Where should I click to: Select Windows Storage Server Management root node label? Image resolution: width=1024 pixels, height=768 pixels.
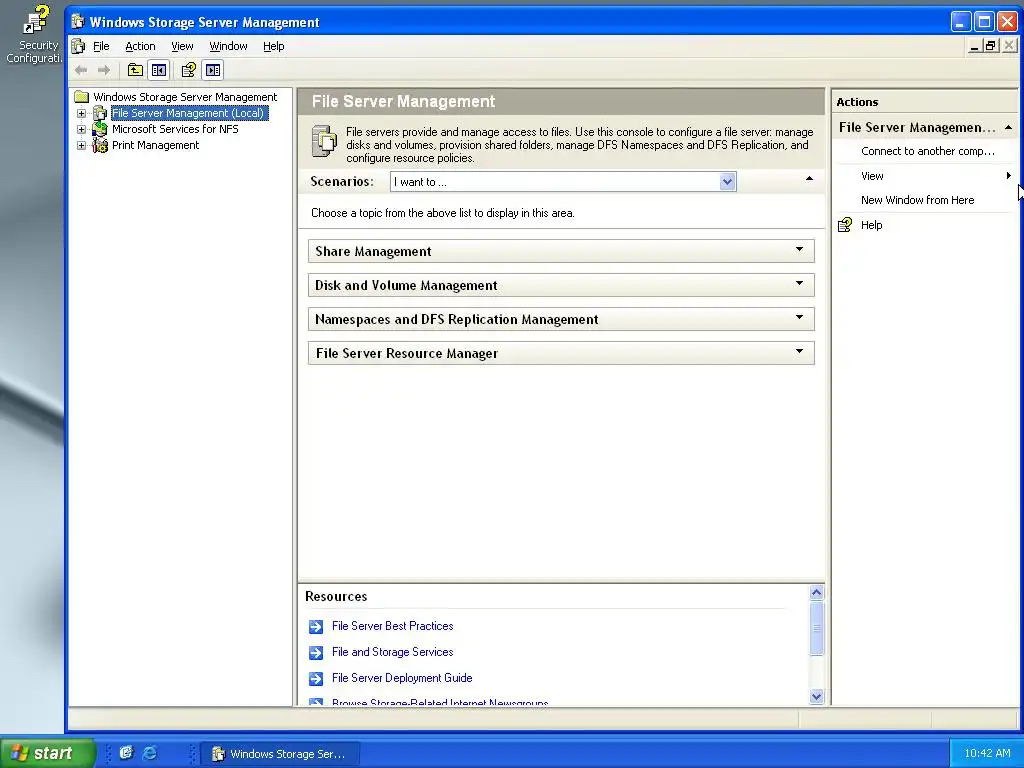(185, 97)
